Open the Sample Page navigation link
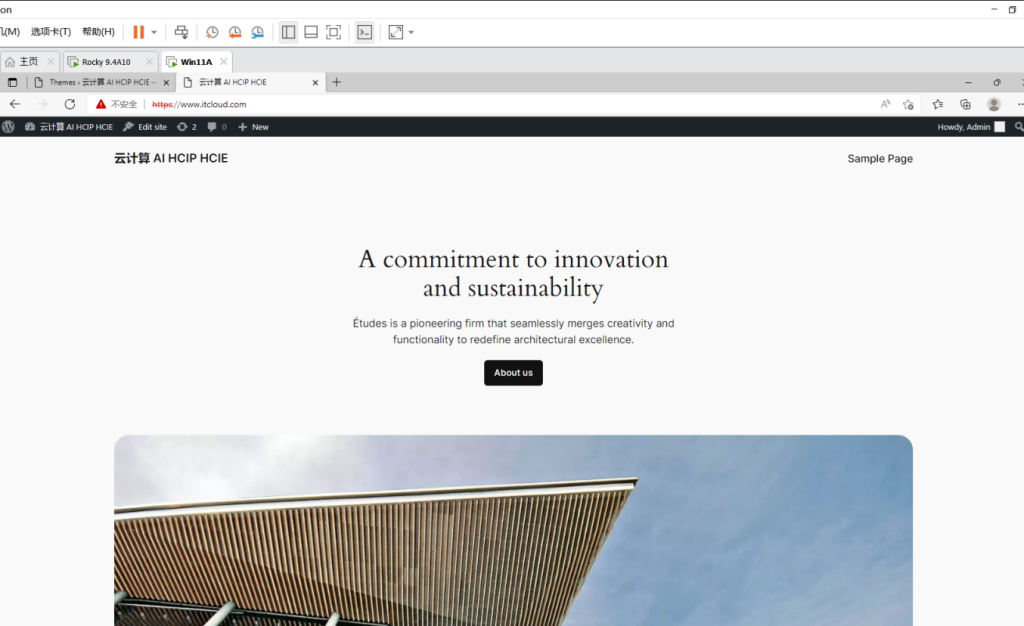Viewport: 1024px width, 626px height. pos(879,158)
